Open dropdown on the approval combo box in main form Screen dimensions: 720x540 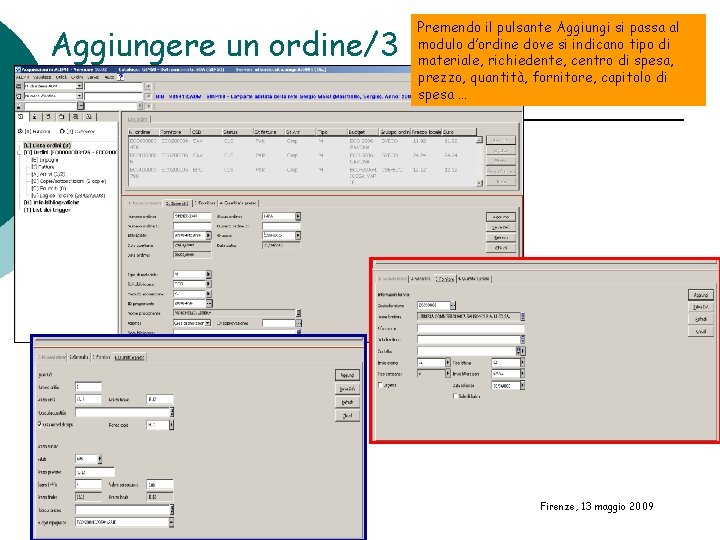208,323
